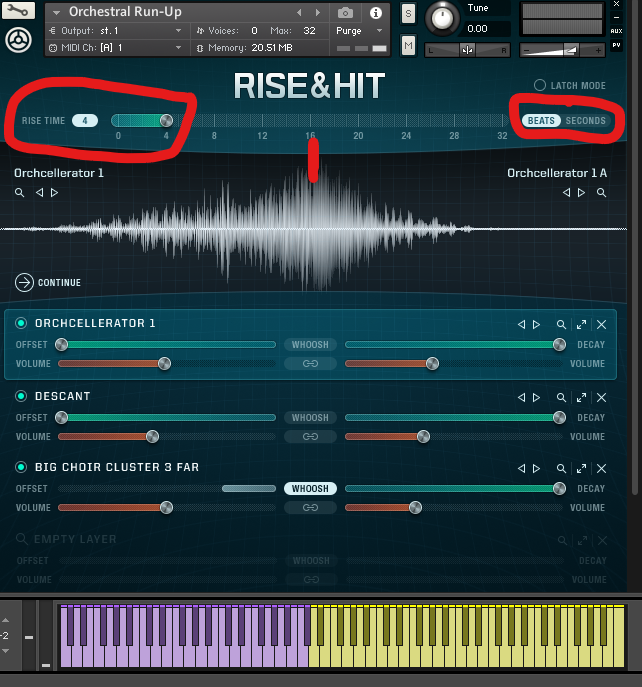
Task: Click ORCHCELLERATOR 1 rise volume slider handle
Action: (164, 363)
